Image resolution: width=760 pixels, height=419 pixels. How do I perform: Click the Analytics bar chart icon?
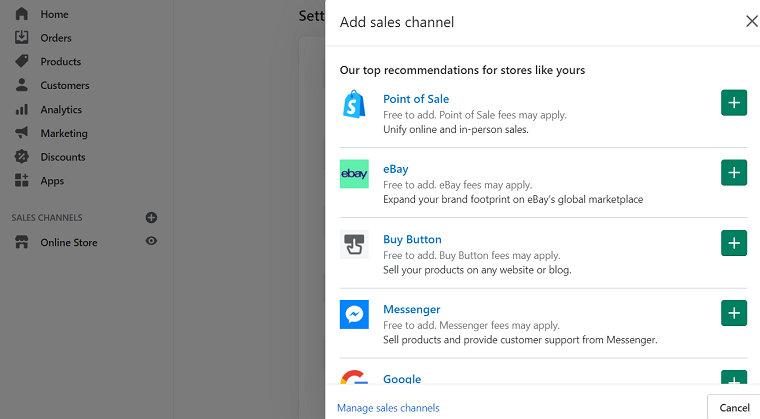point(21,109)
